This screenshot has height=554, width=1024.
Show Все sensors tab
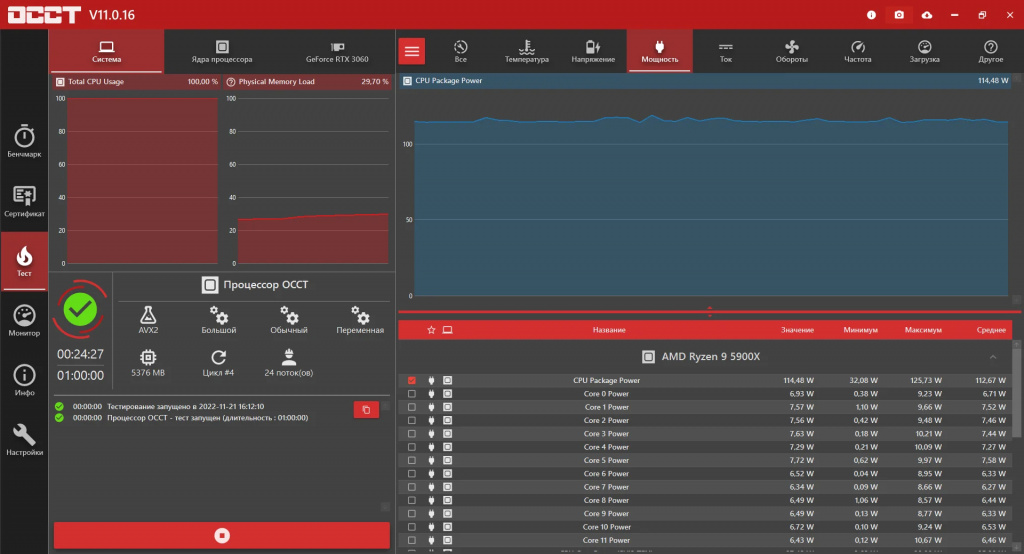tap(460, 51)
